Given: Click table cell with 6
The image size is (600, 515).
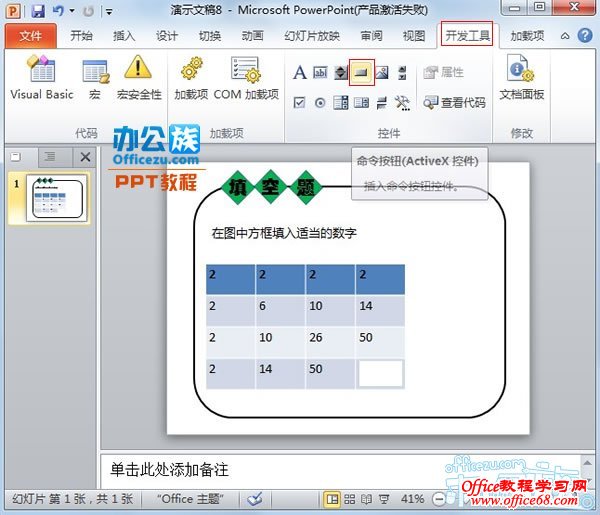Looking at the screenshot, I should (280, 310).
